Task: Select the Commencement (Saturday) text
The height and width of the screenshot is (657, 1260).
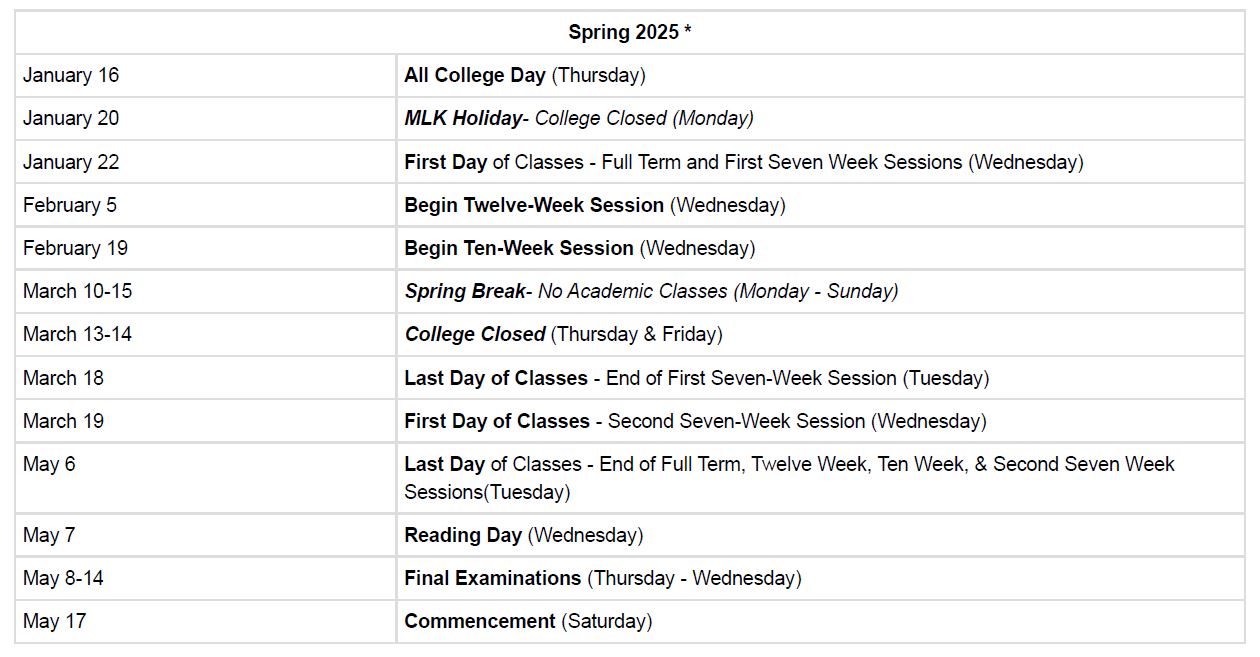Action: (528, 621)
